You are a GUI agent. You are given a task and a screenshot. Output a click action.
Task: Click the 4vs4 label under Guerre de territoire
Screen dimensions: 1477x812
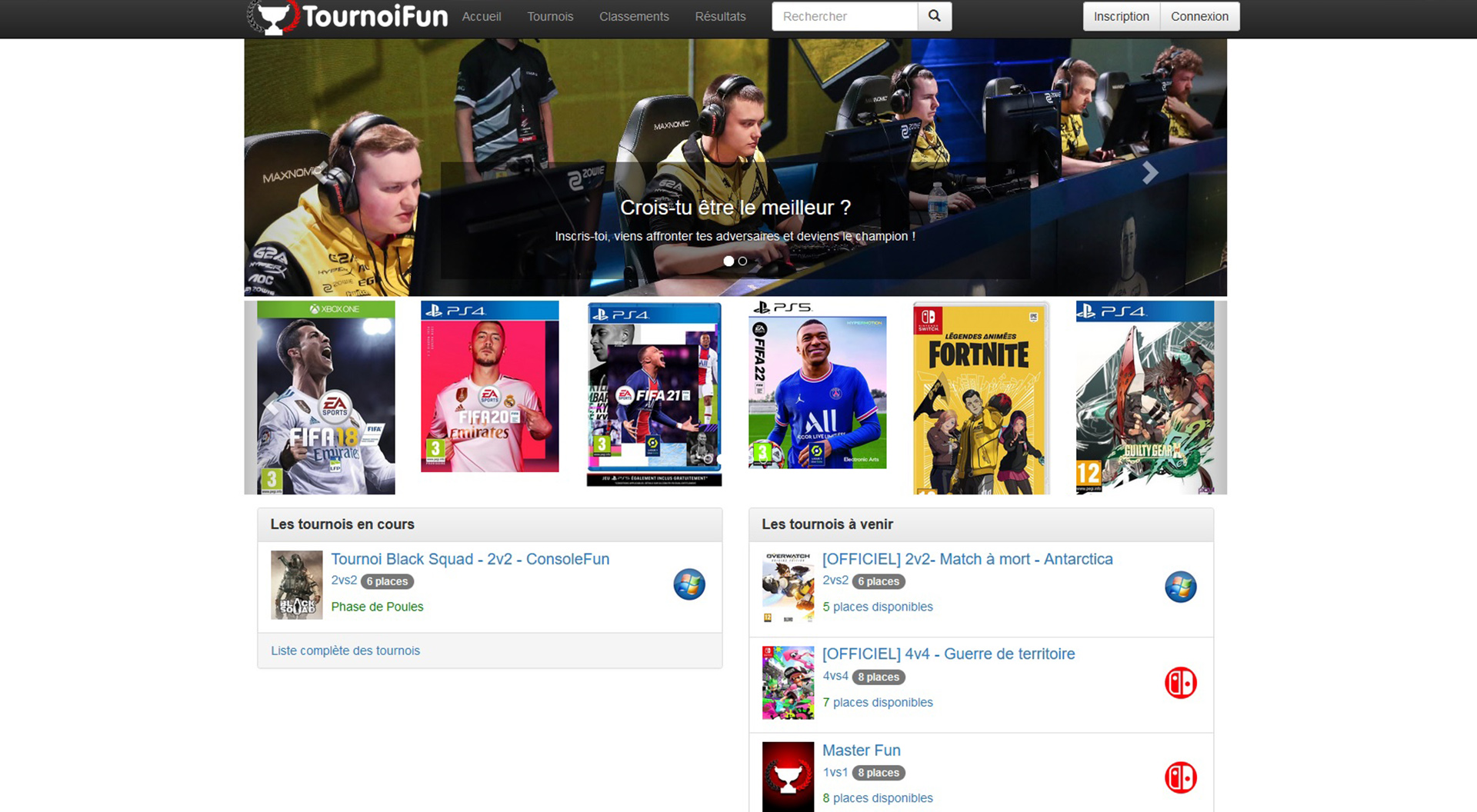point(835,676)
